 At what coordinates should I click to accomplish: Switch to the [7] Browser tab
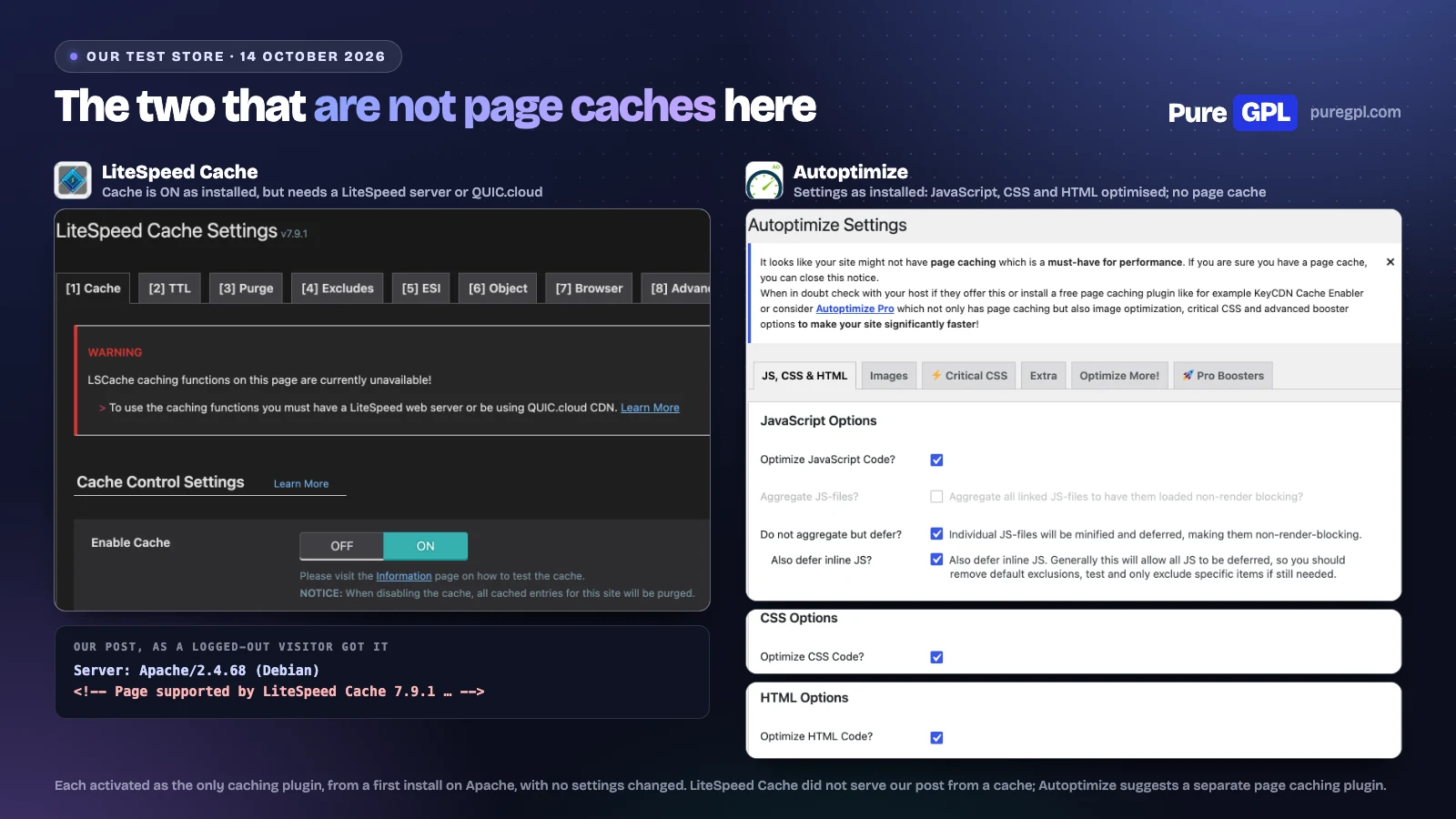[x=589, y=288]
